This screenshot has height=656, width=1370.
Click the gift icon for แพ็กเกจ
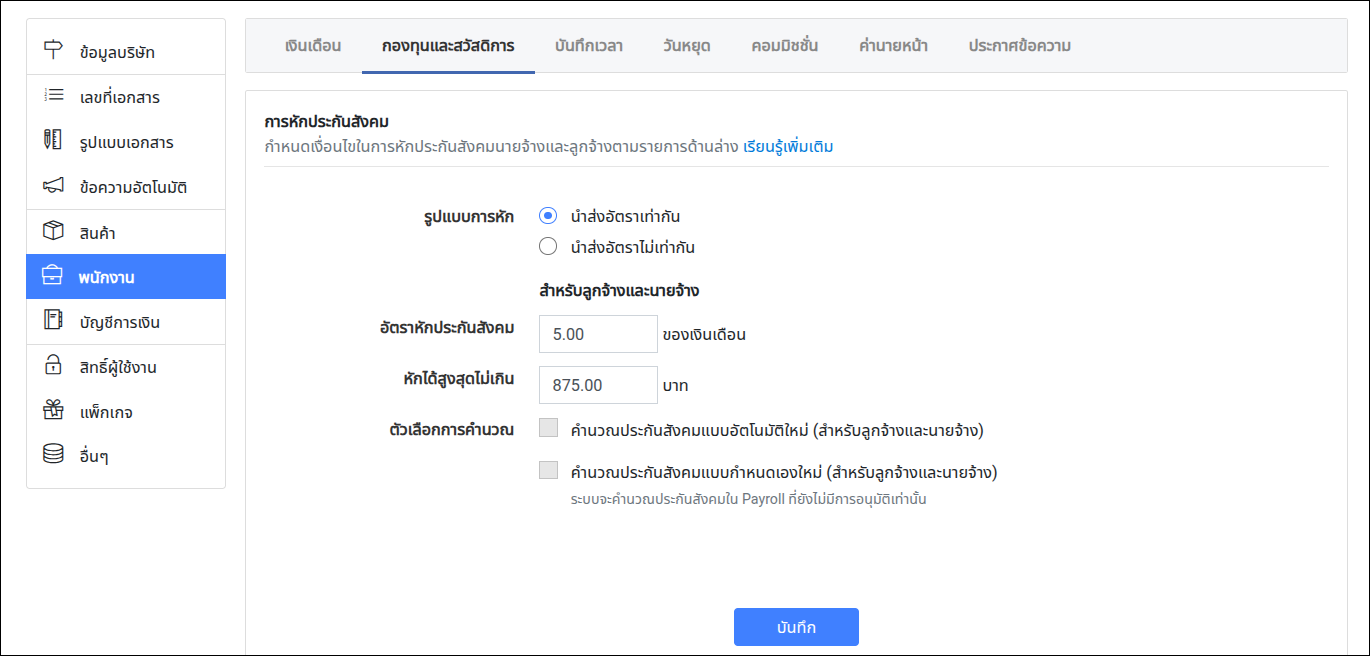pos(53,411)
